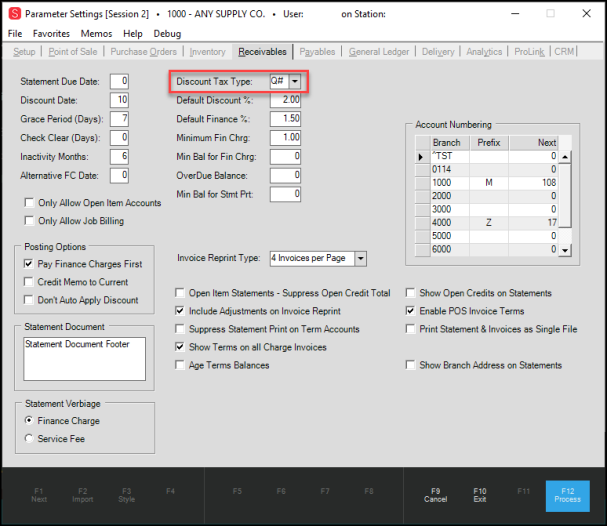Click the Grace Period (Days) field

tap(119, 119)
